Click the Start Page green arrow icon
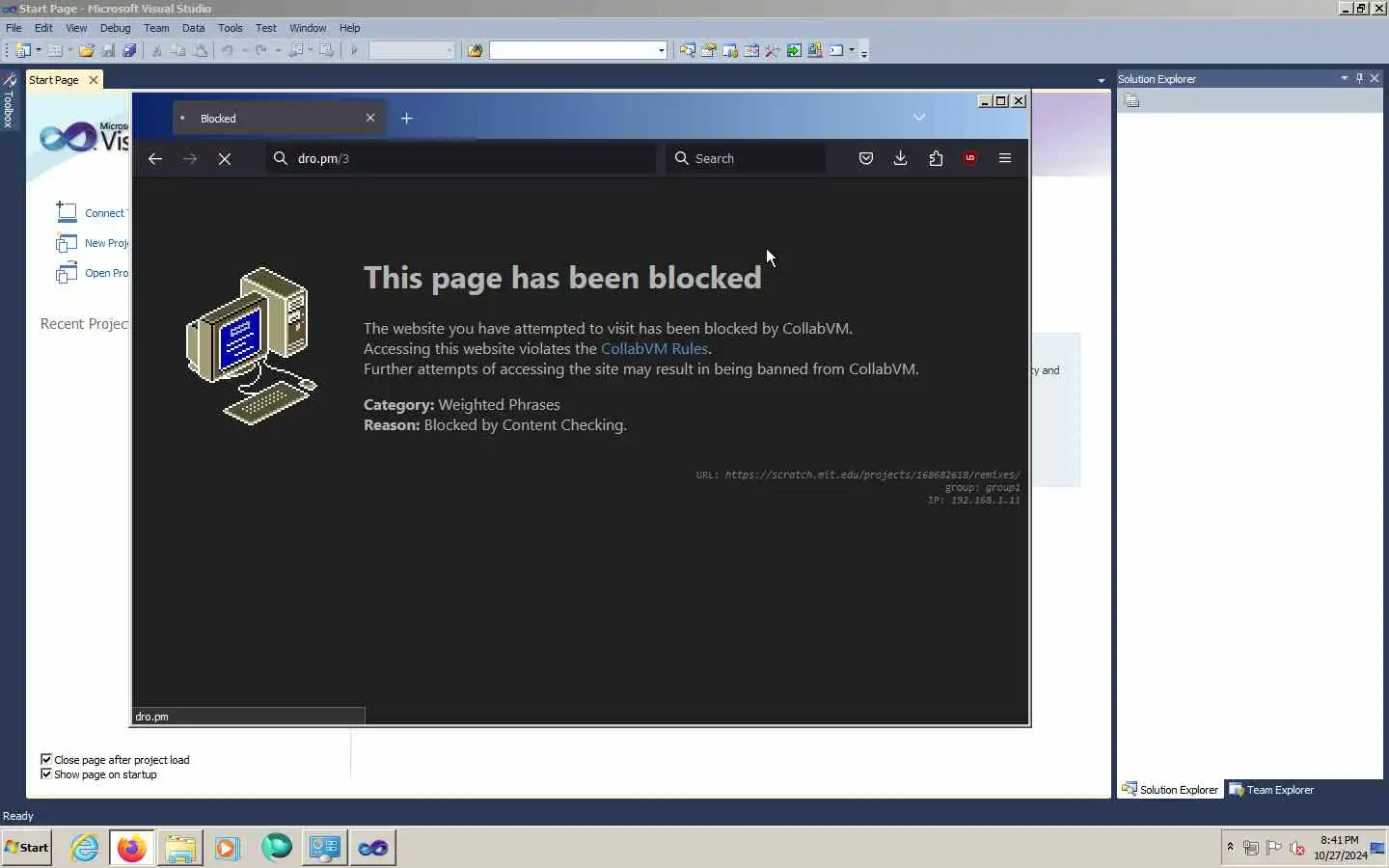Screen dimensions: 1389x868 point(794,50)
